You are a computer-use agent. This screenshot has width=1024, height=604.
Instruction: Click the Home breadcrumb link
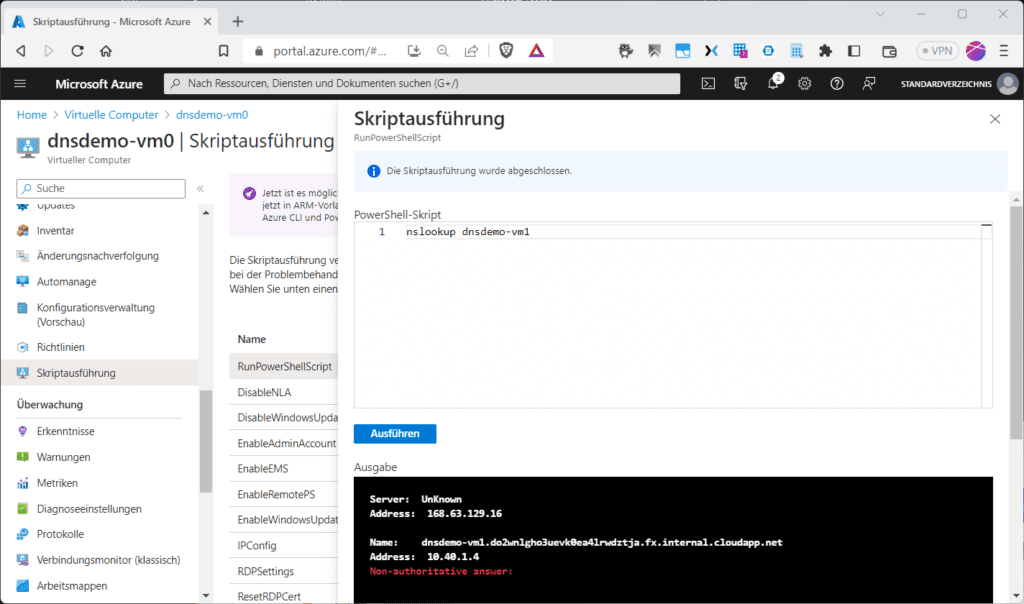tap(31, 115)
